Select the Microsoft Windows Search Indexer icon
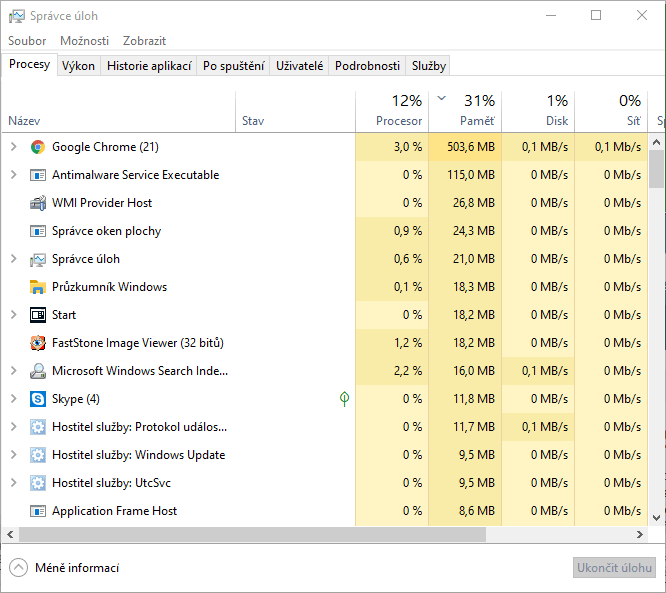 point(38,371)
